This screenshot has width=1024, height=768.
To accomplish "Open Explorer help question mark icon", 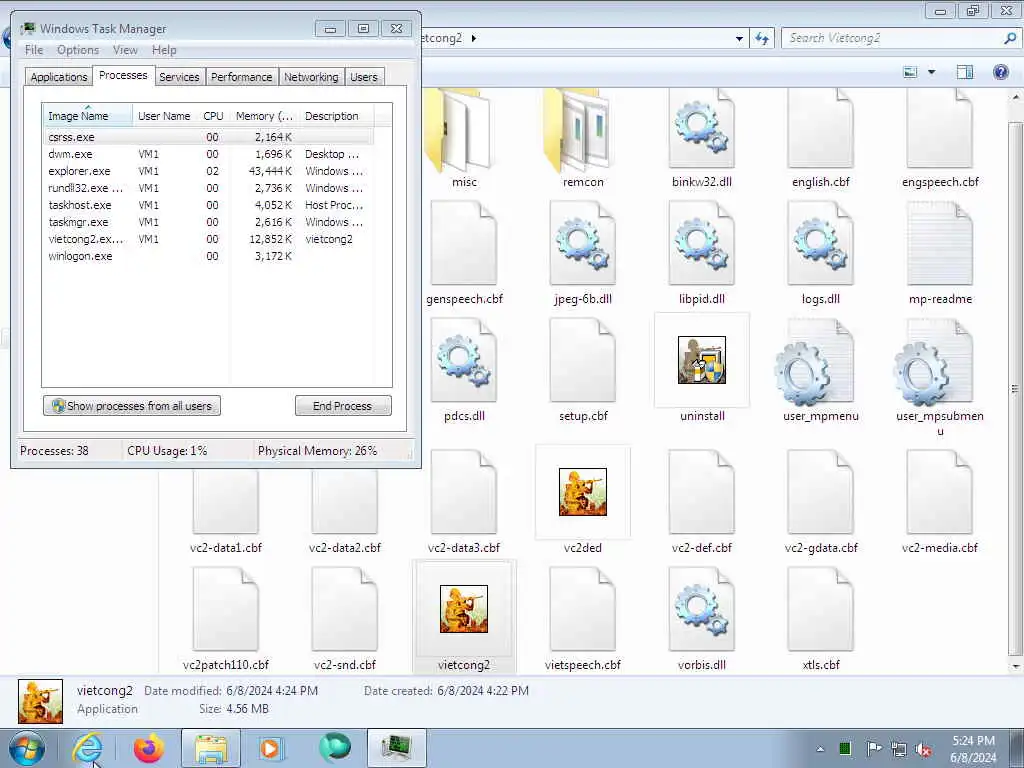I will 1000,72.
